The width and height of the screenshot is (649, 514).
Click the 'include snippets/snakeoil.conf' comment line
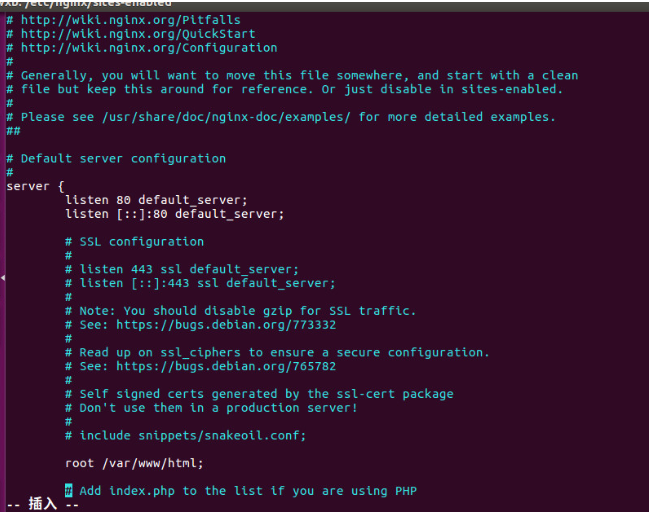click(192, 435)
